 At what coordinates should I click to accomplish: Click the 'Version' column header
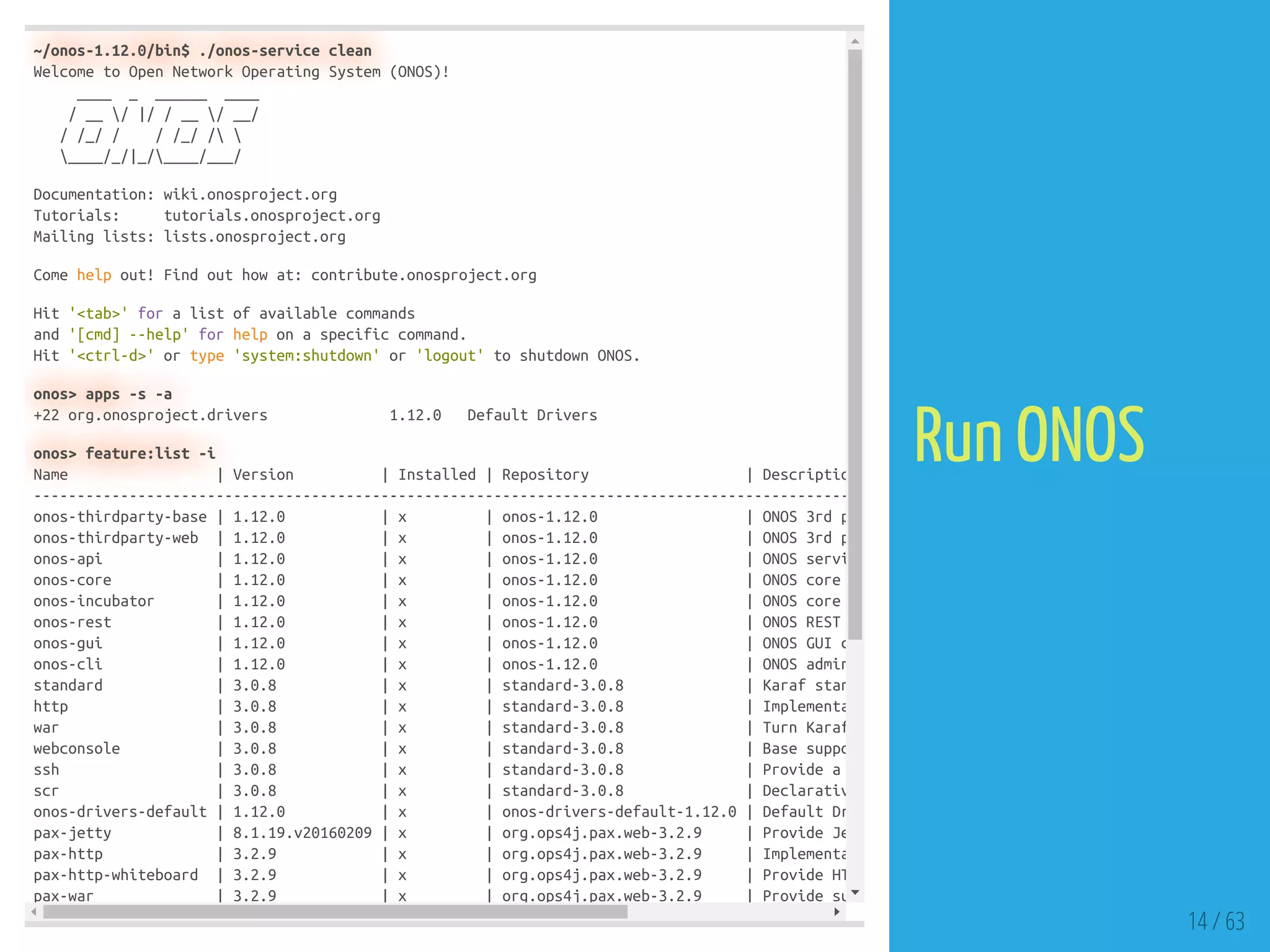264,475
